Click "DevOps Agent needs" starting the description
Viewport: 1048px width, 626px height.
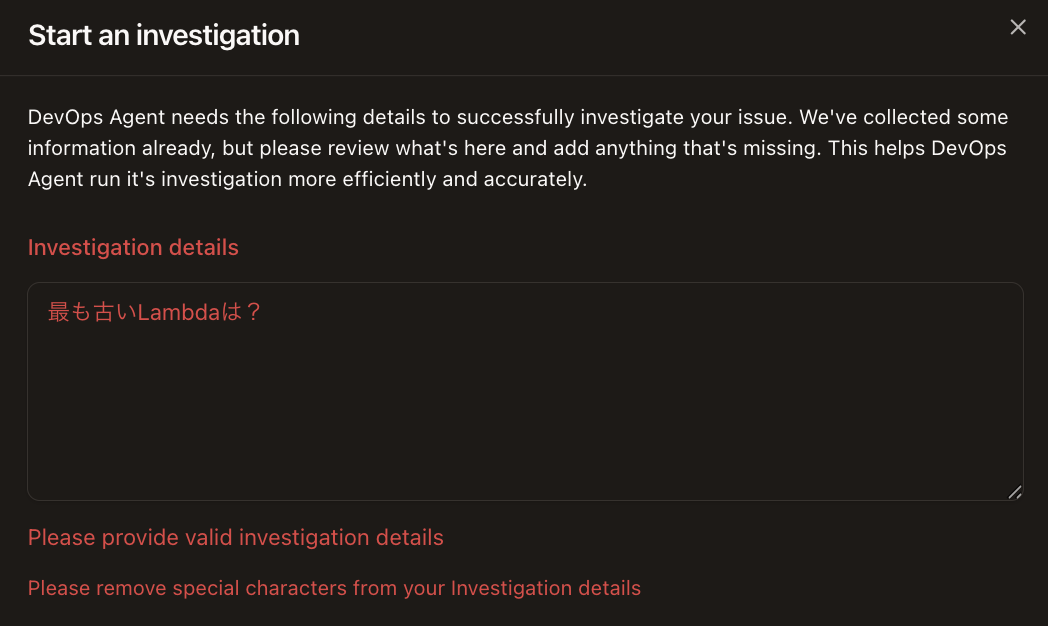click(130, 117)
